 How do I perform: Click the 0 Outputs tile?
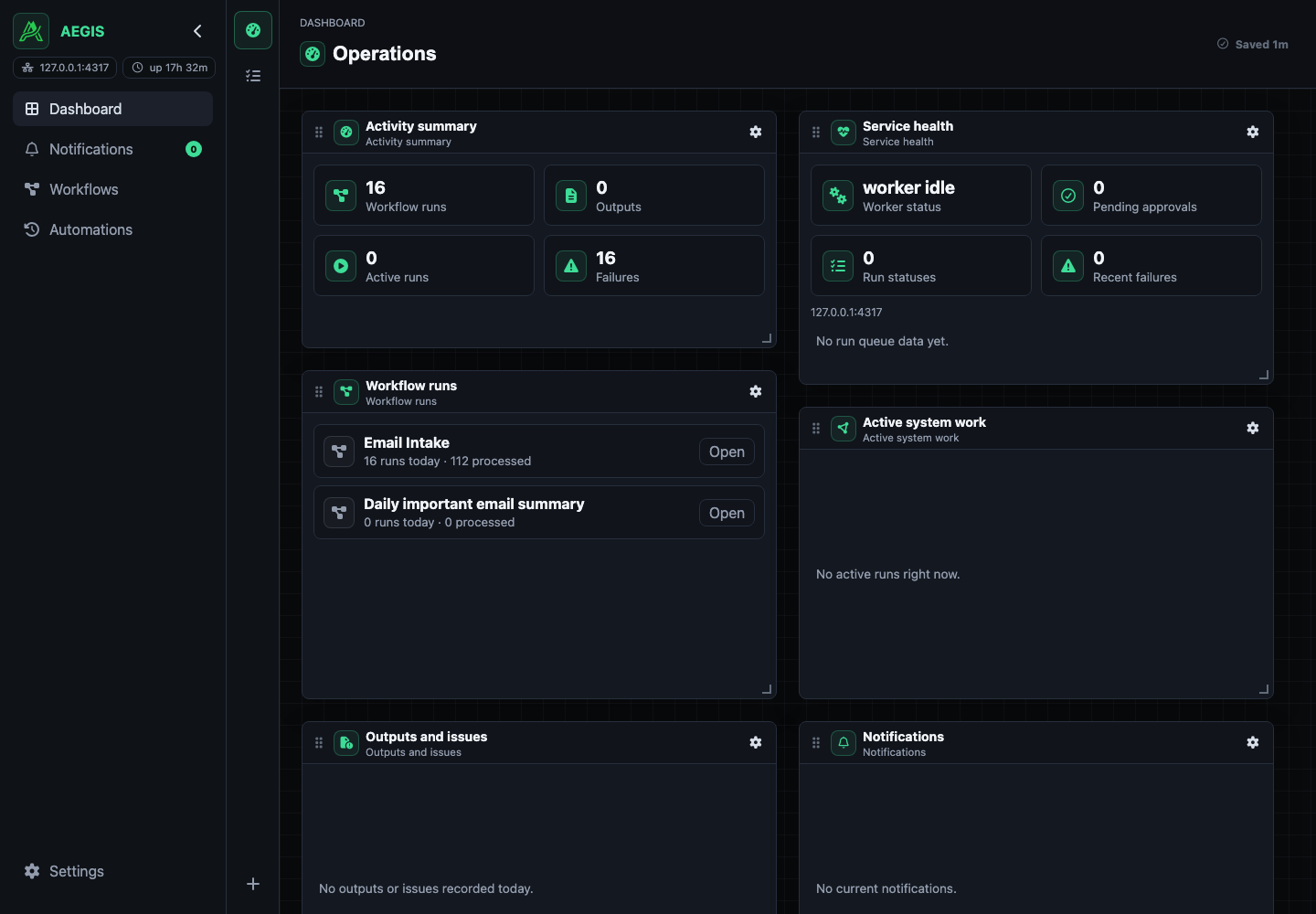[x=654, y=196]
